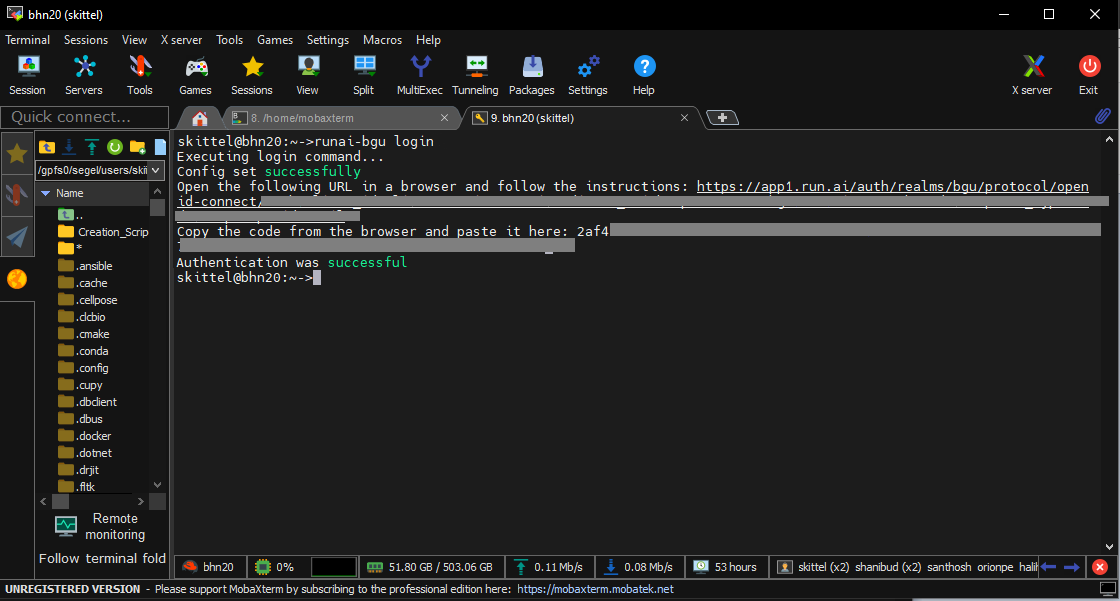Open the Tools toolbar icon
Viewport: 1120px width, 601px height.
(x=139, y=75)
